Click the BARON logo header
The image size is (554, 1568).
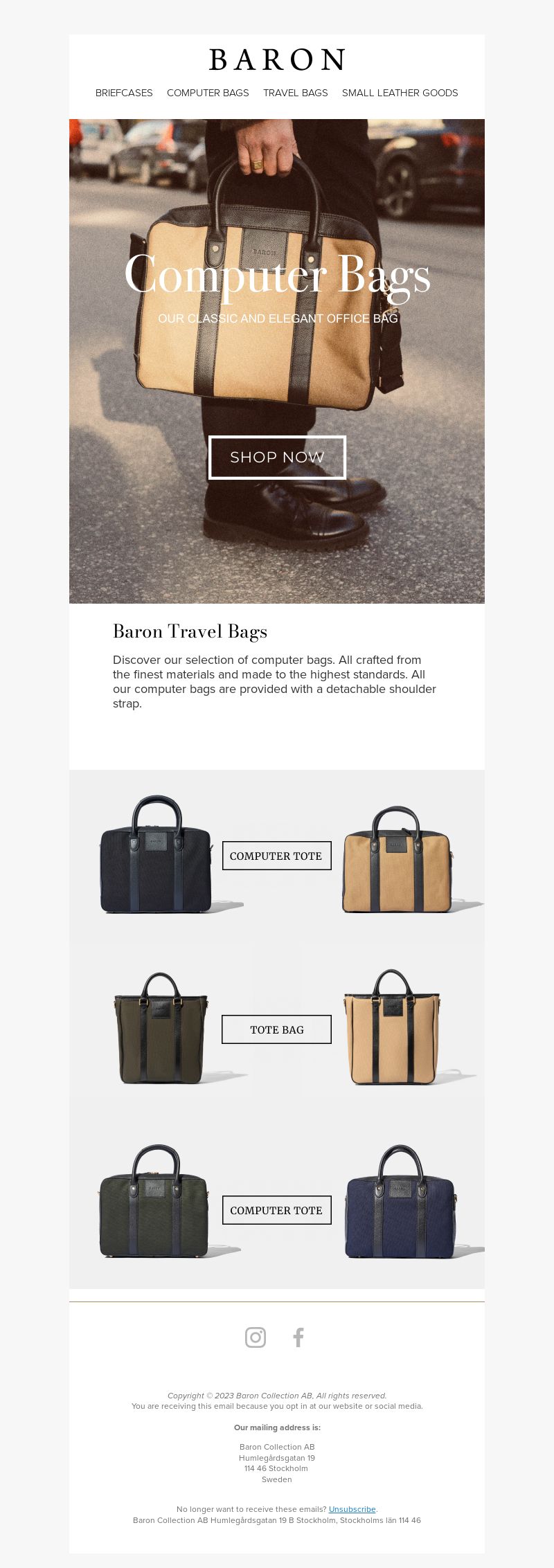277,60
